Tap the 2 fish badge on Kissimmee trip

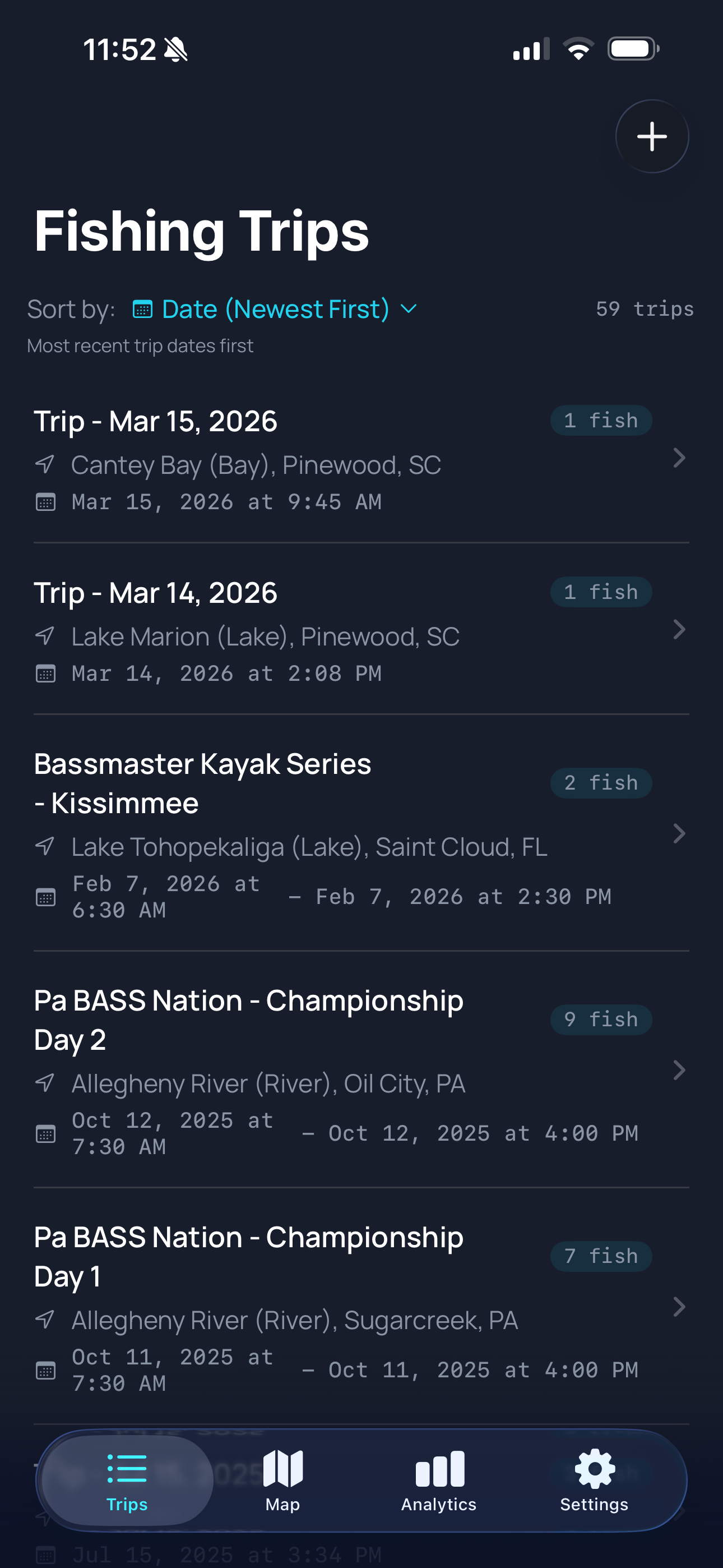pos(601,783)
